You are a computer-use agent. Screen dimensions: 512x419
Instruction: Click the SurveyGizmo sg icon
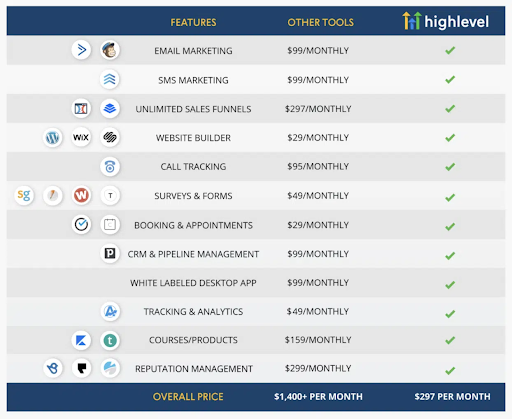pyautogui.click(x=24, y=195)
